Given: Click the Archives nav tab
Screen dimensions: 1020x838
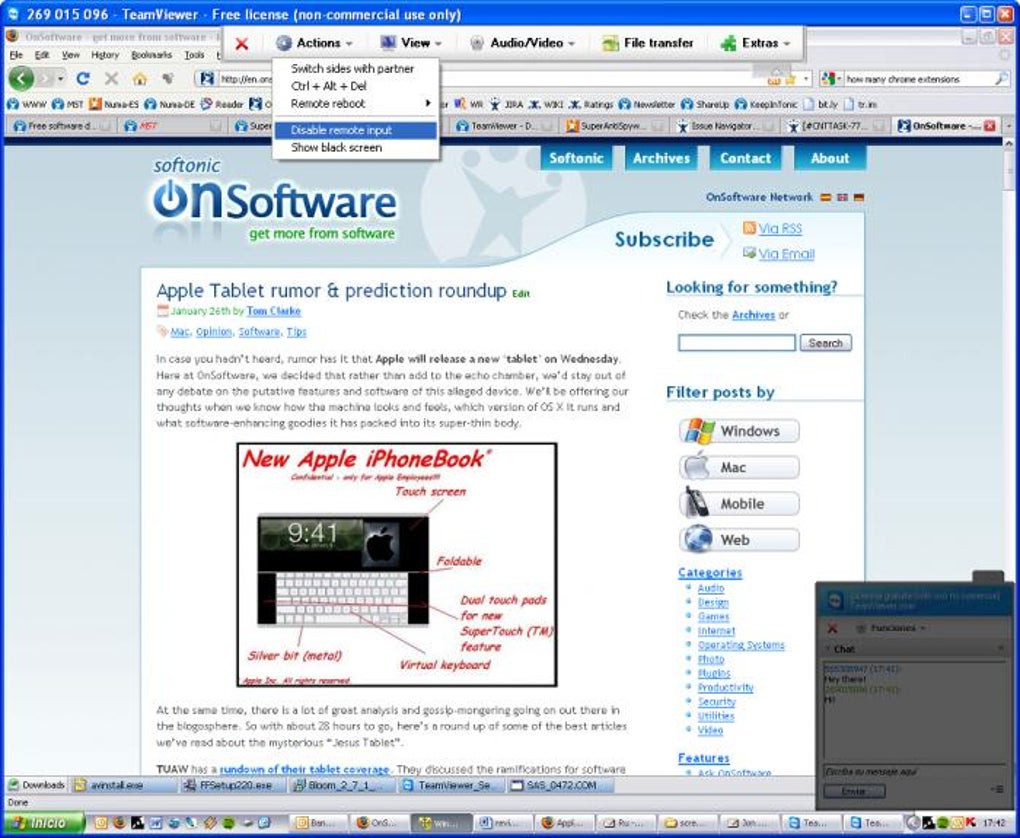Looking at the screenshot, I should coord(661,158).
